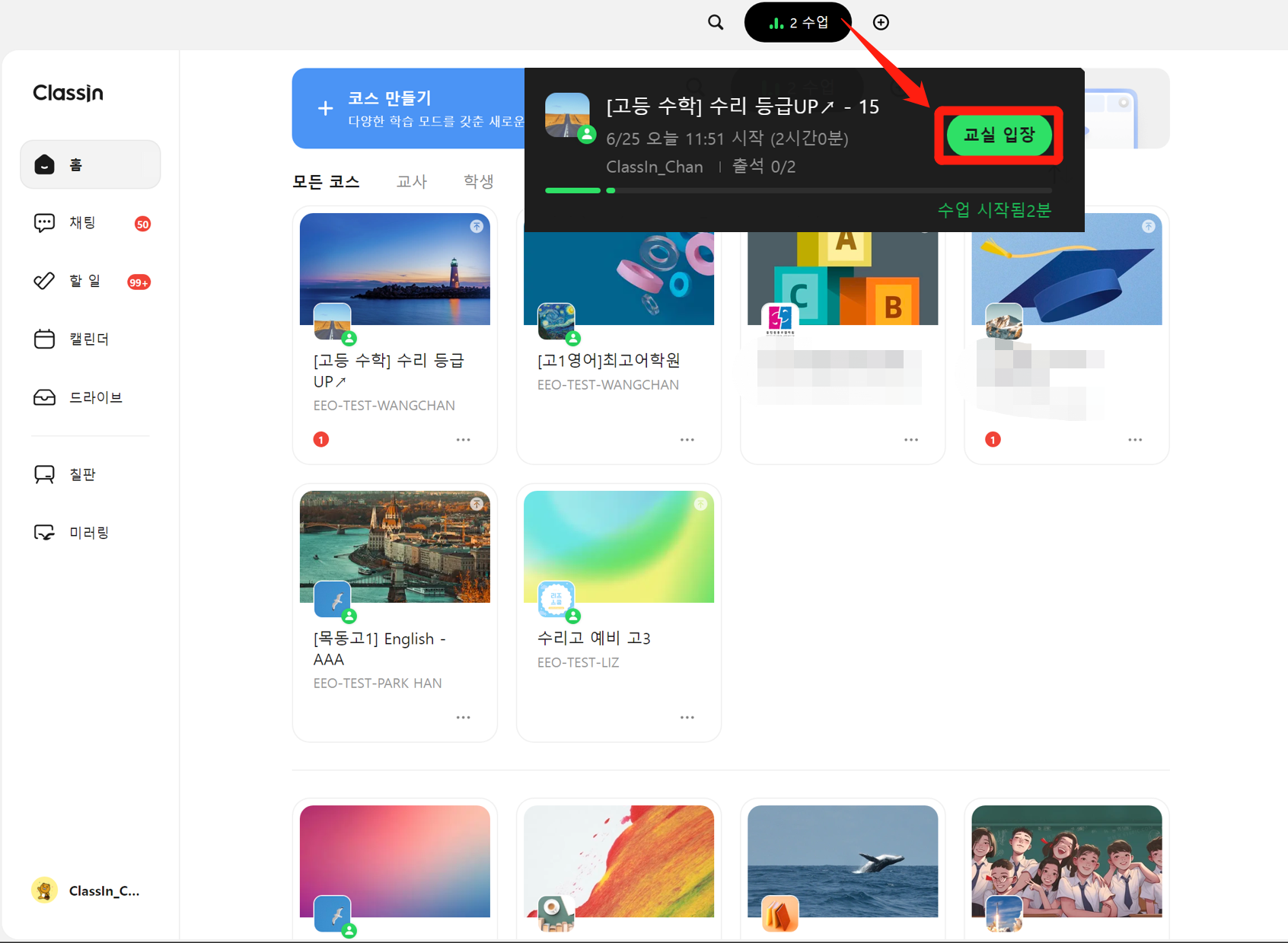The image size is (1288, 943).
Task: Click the 수업 시작됨2분 status text
Action: (994, 210)
